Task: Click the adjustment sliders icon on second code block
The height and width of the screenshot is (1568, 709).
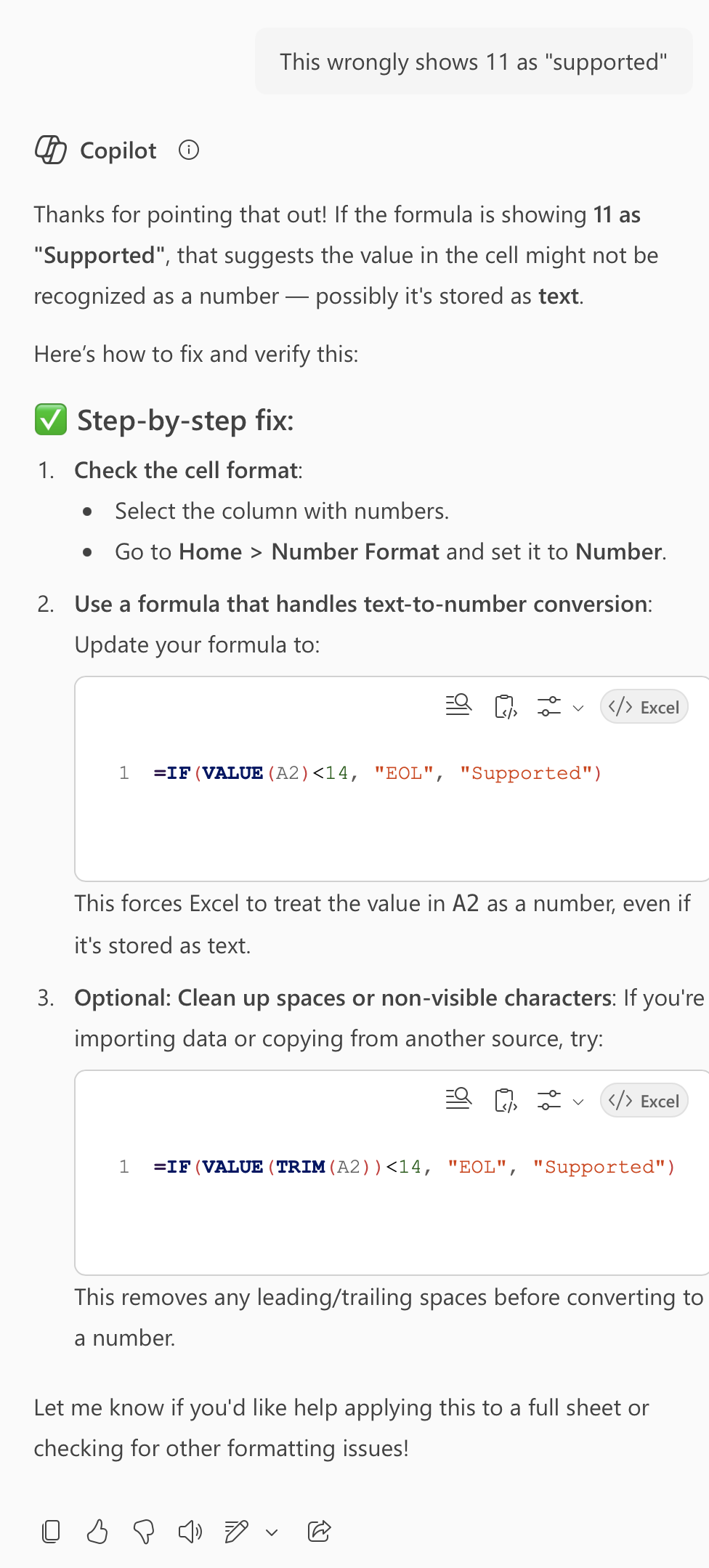Action: click(x=550, y=1100)
